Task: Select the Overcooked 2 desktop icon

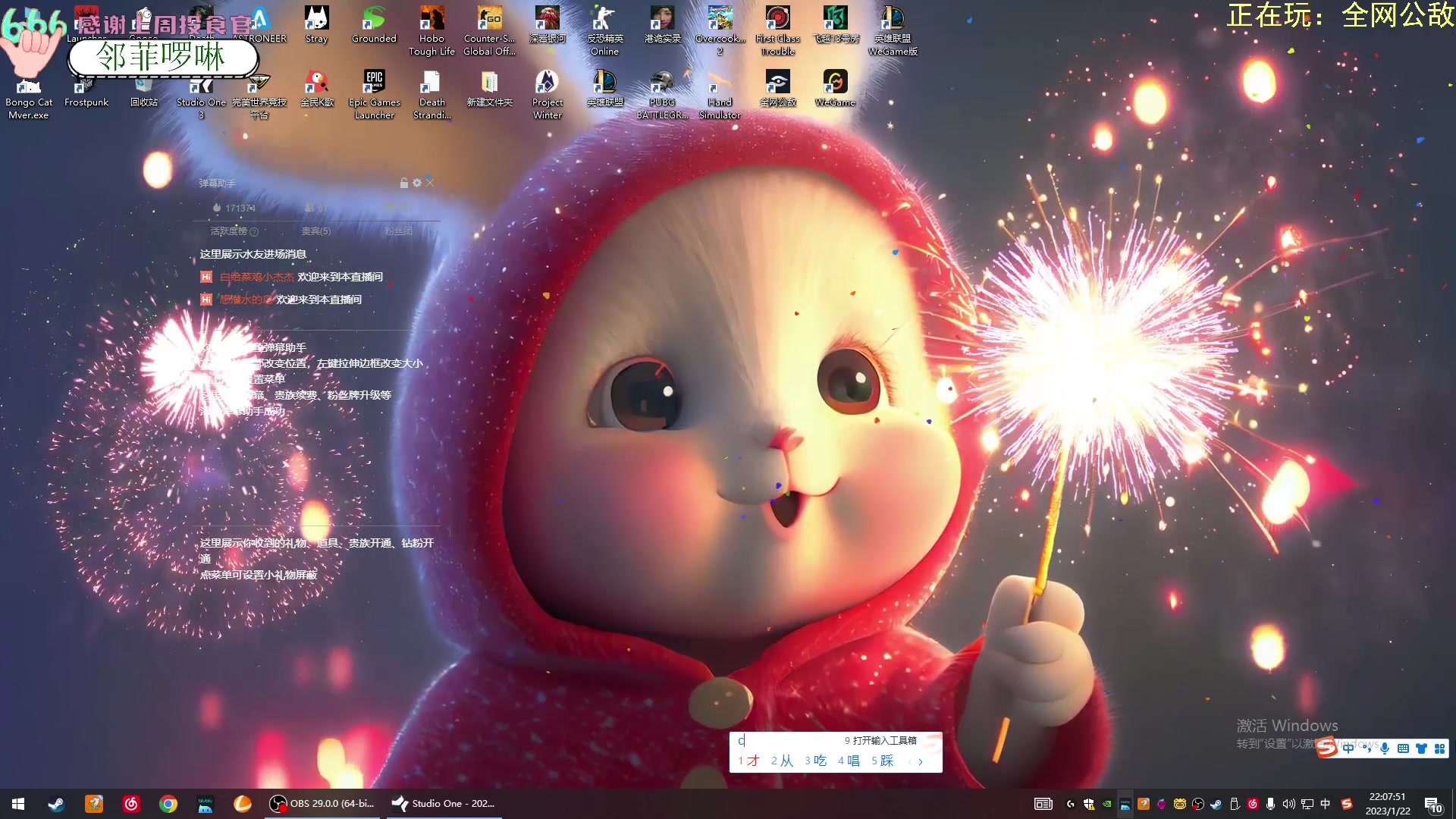Action: point(720,31)
